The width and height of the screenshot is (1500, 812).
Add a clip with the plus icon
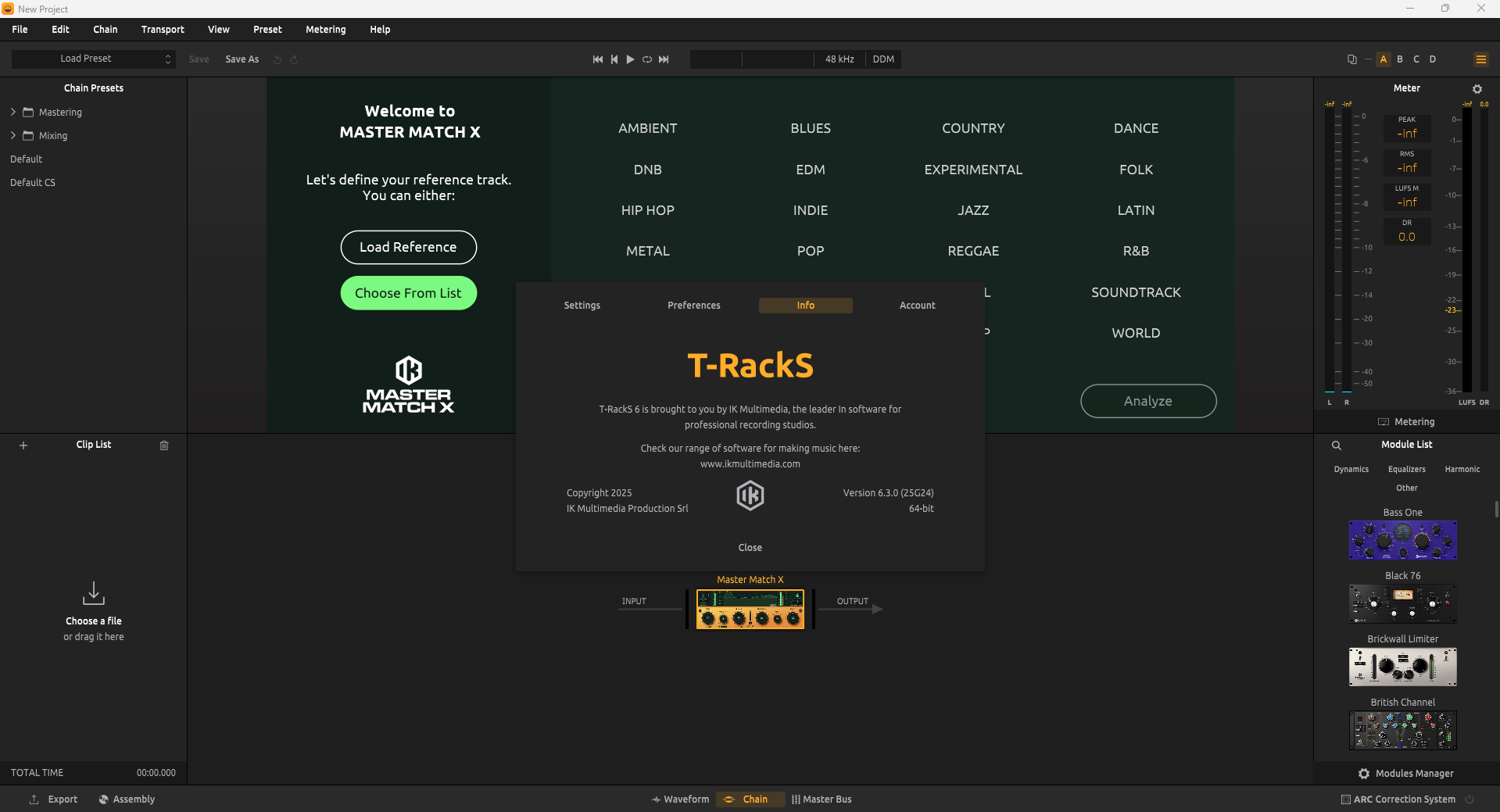[23, 445]
